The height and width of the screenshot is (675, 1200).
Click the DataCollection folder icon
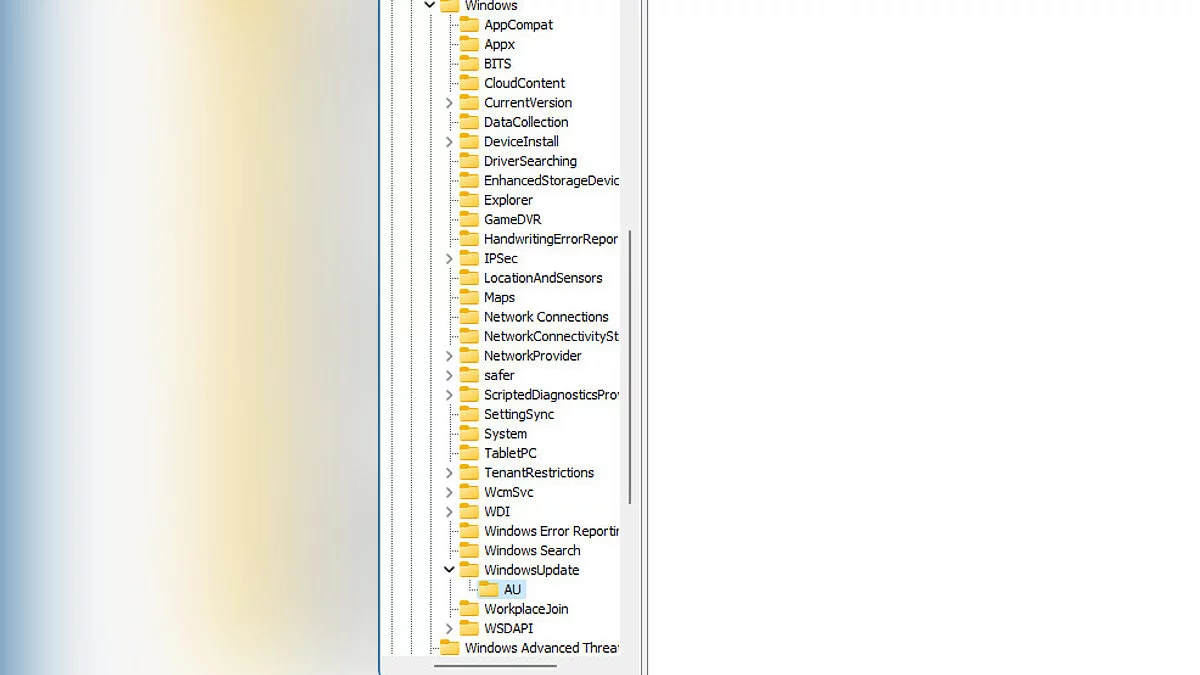[469, 122]
